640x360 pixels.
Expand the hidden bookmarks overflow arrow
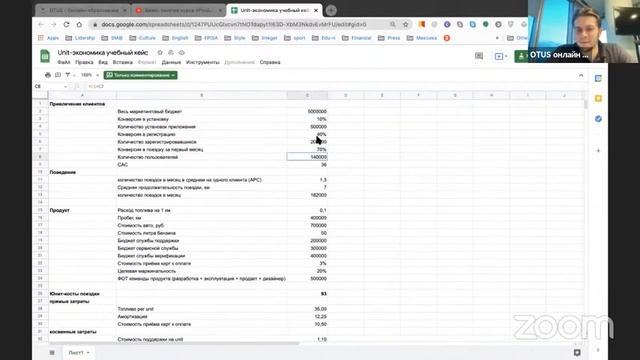tap(497, 38)
